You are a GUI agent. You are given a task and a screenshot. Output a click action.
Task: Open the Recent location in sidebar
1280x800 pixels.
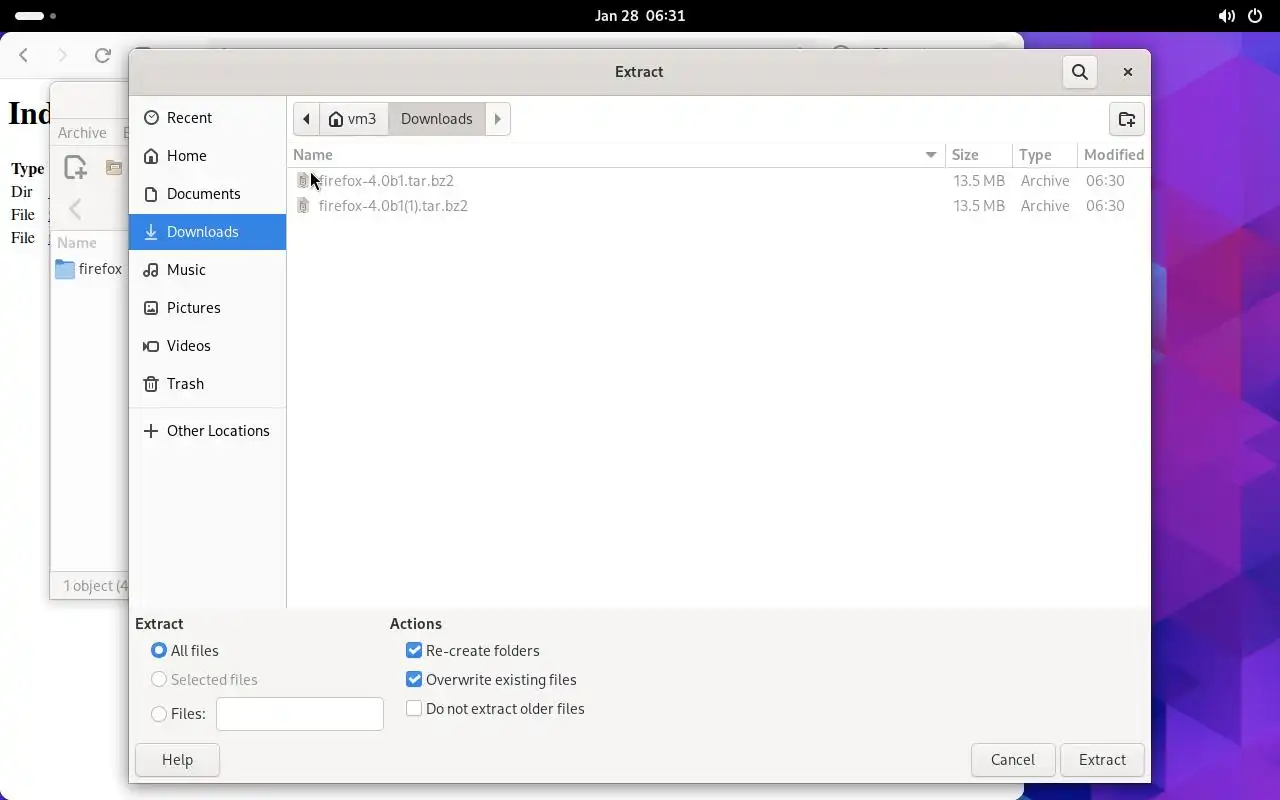pyautogui.click(x=207, y=118)
